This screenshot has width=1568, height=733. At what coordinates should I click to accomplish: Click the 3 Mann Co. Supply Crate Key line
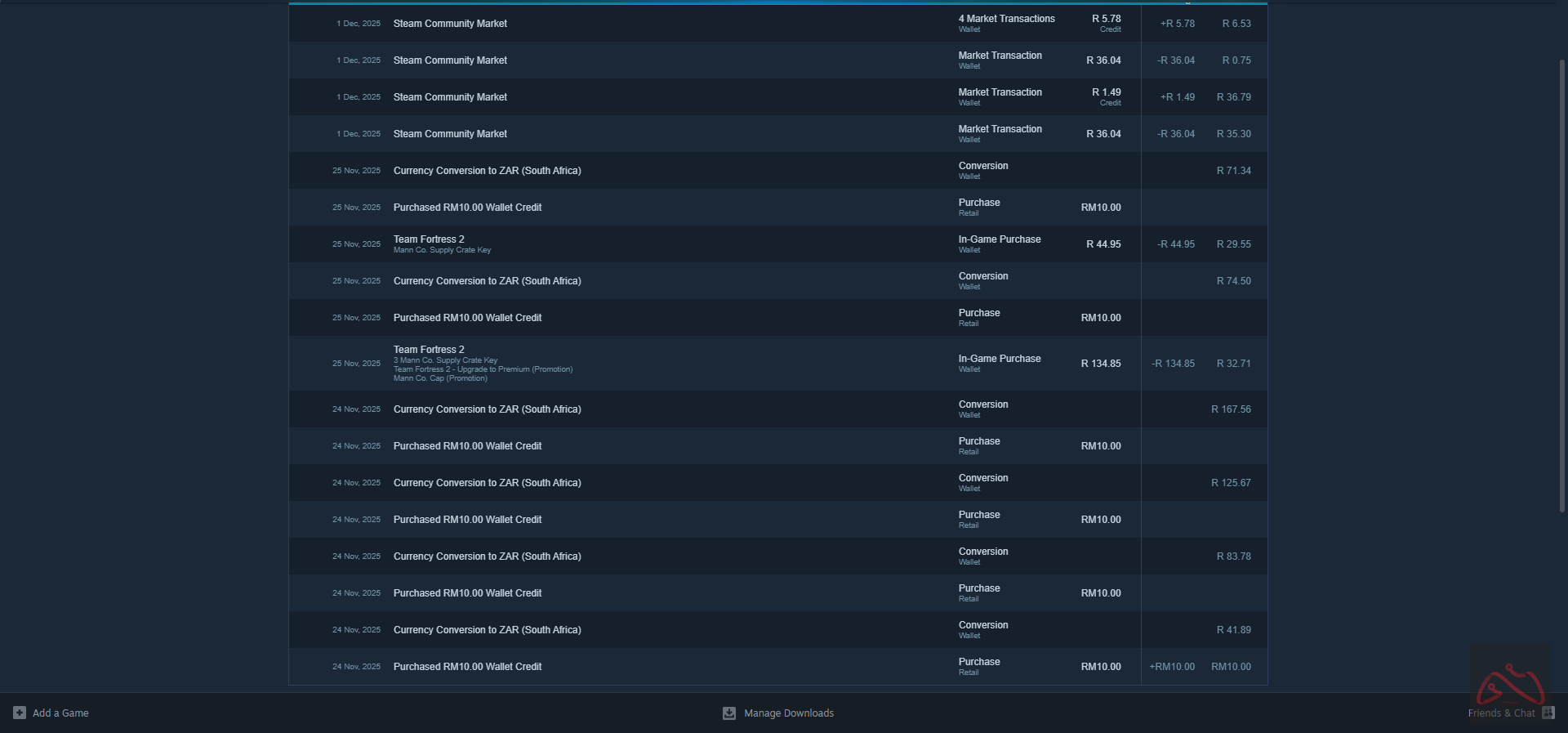click(445, 360)
